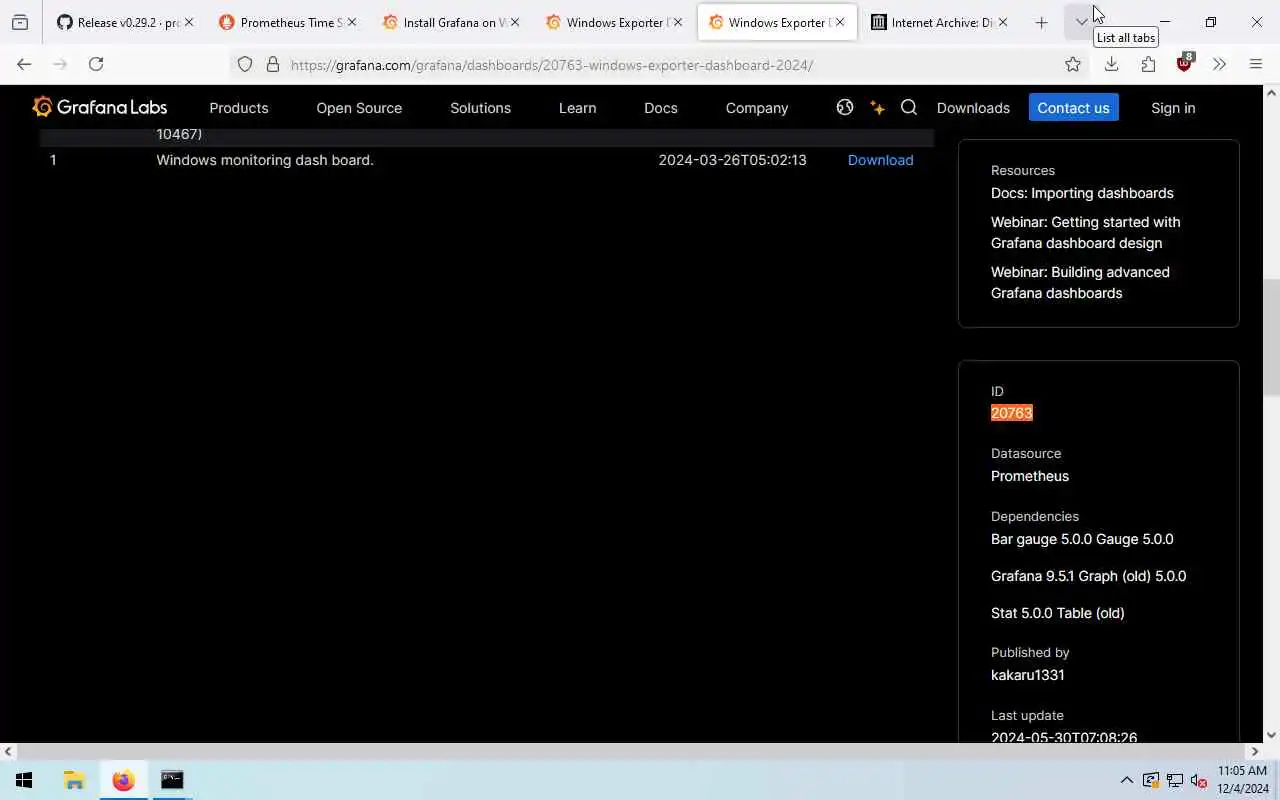The height and width of the screenshot is (800, 1280).
Task: Open the Extensions puzzle icon
Action: (1148, 64)
